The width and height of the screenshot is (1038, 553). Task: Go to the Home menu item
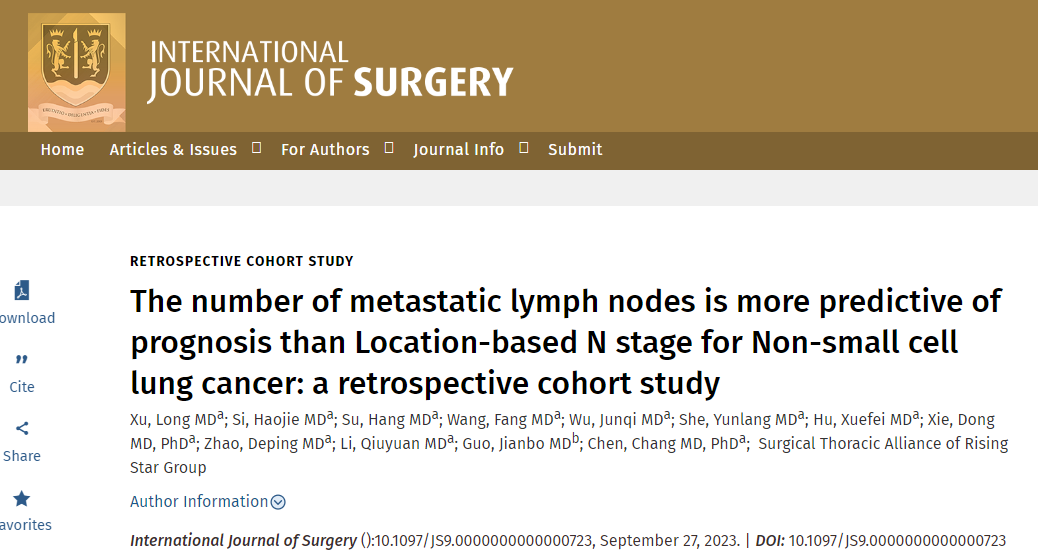coord(62,150)
